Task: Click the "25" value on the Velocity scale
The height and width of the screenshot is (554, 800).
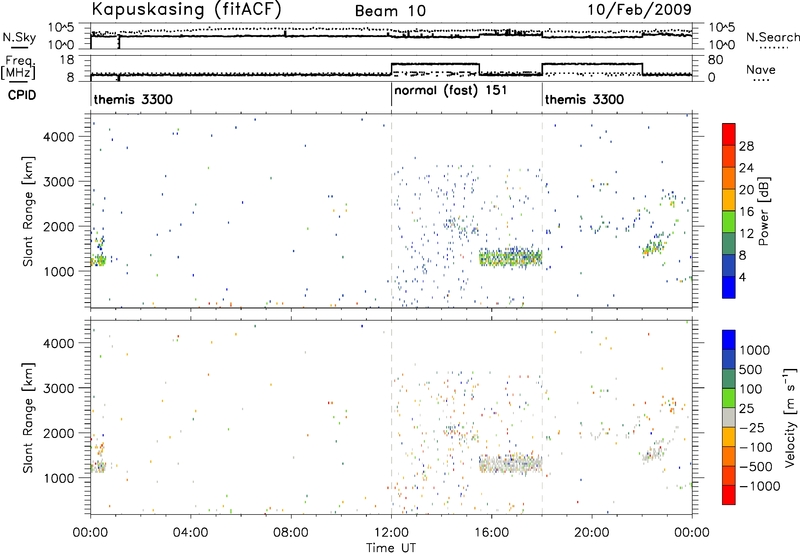Action: tap(747, 408)
